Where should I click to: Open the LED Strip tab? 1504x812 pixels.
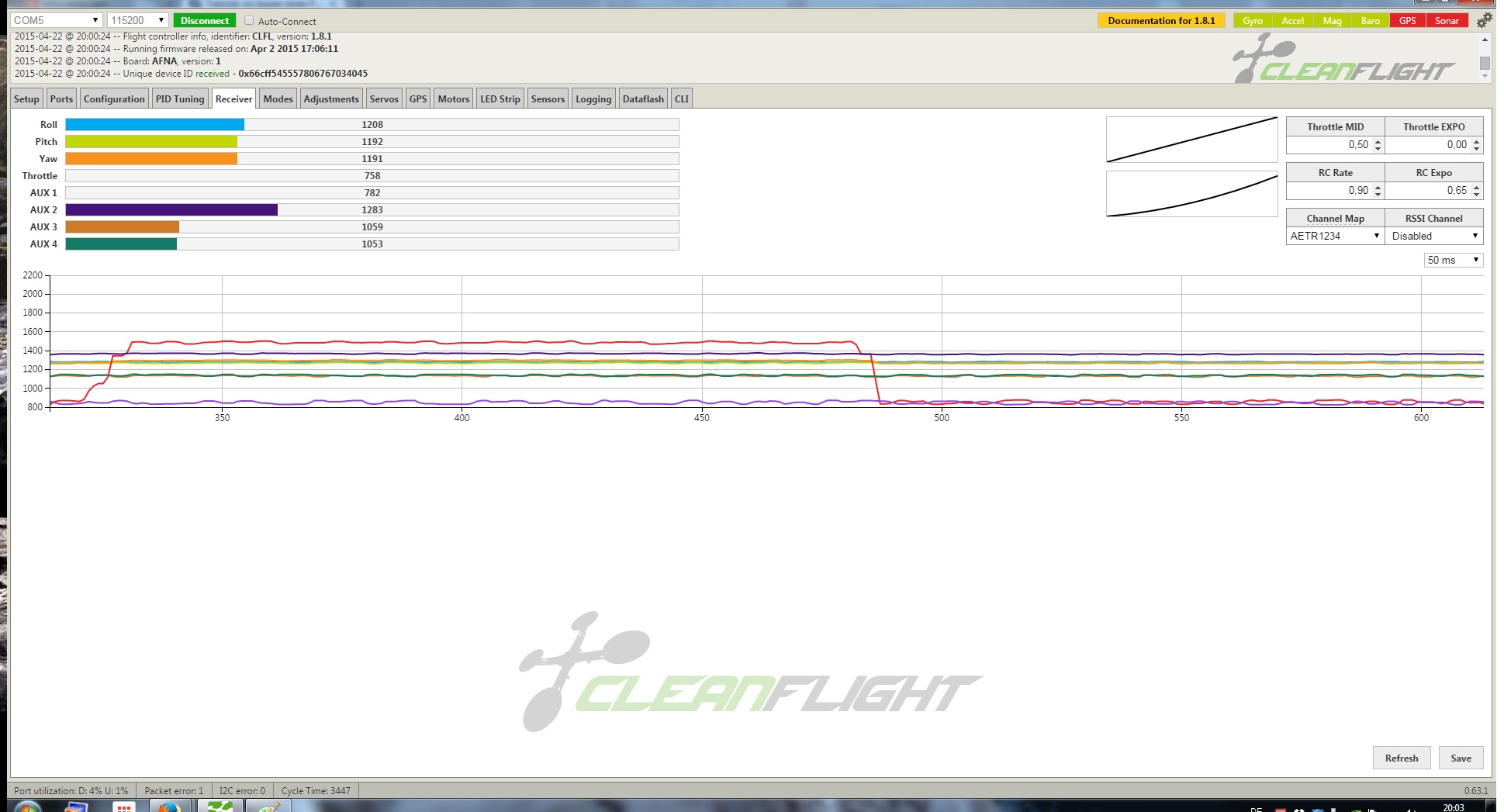(x=500, y=98)
